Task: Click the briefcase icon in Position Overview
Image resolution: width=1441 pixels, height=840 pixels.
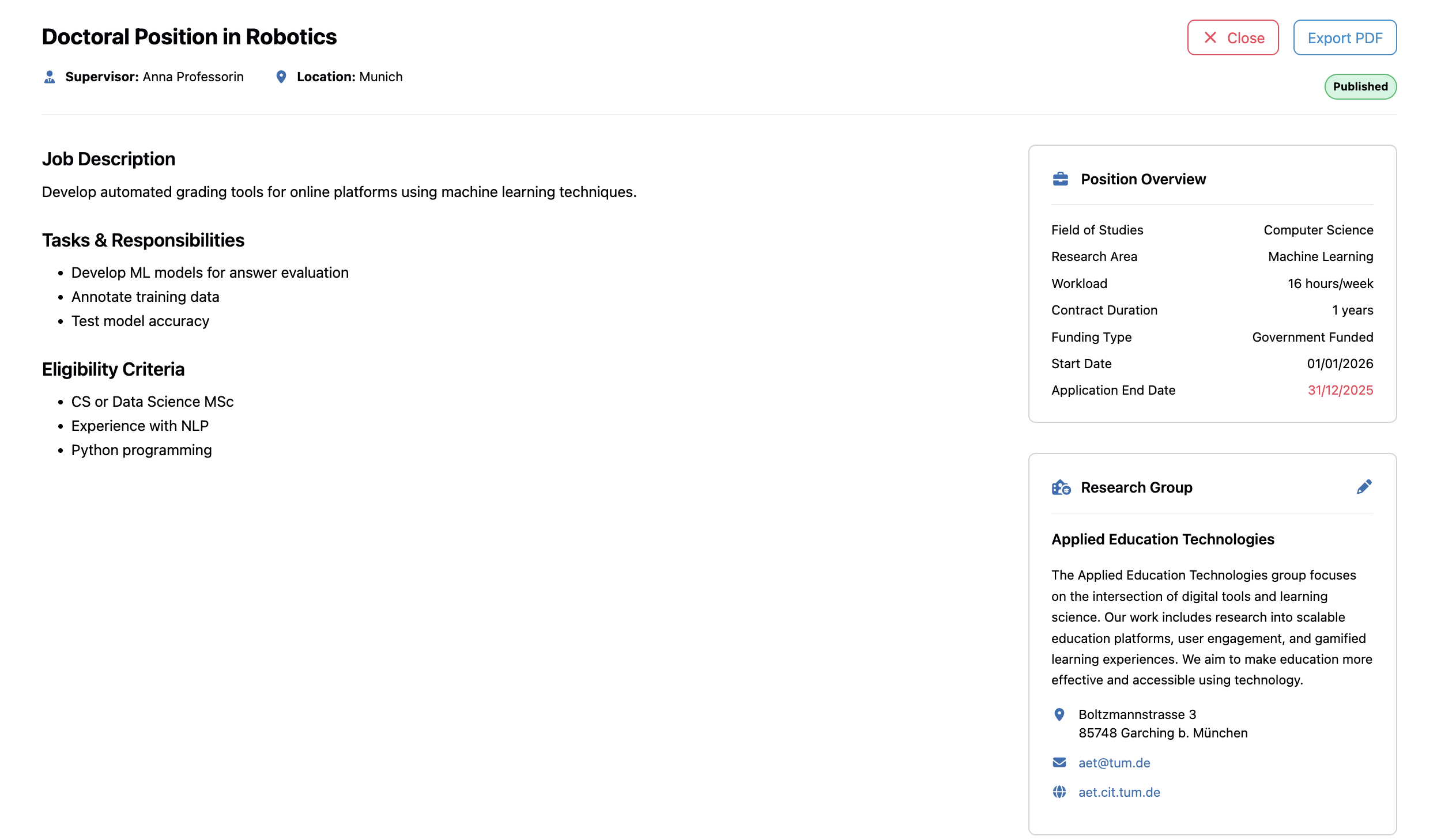Action: (1061, 179)
